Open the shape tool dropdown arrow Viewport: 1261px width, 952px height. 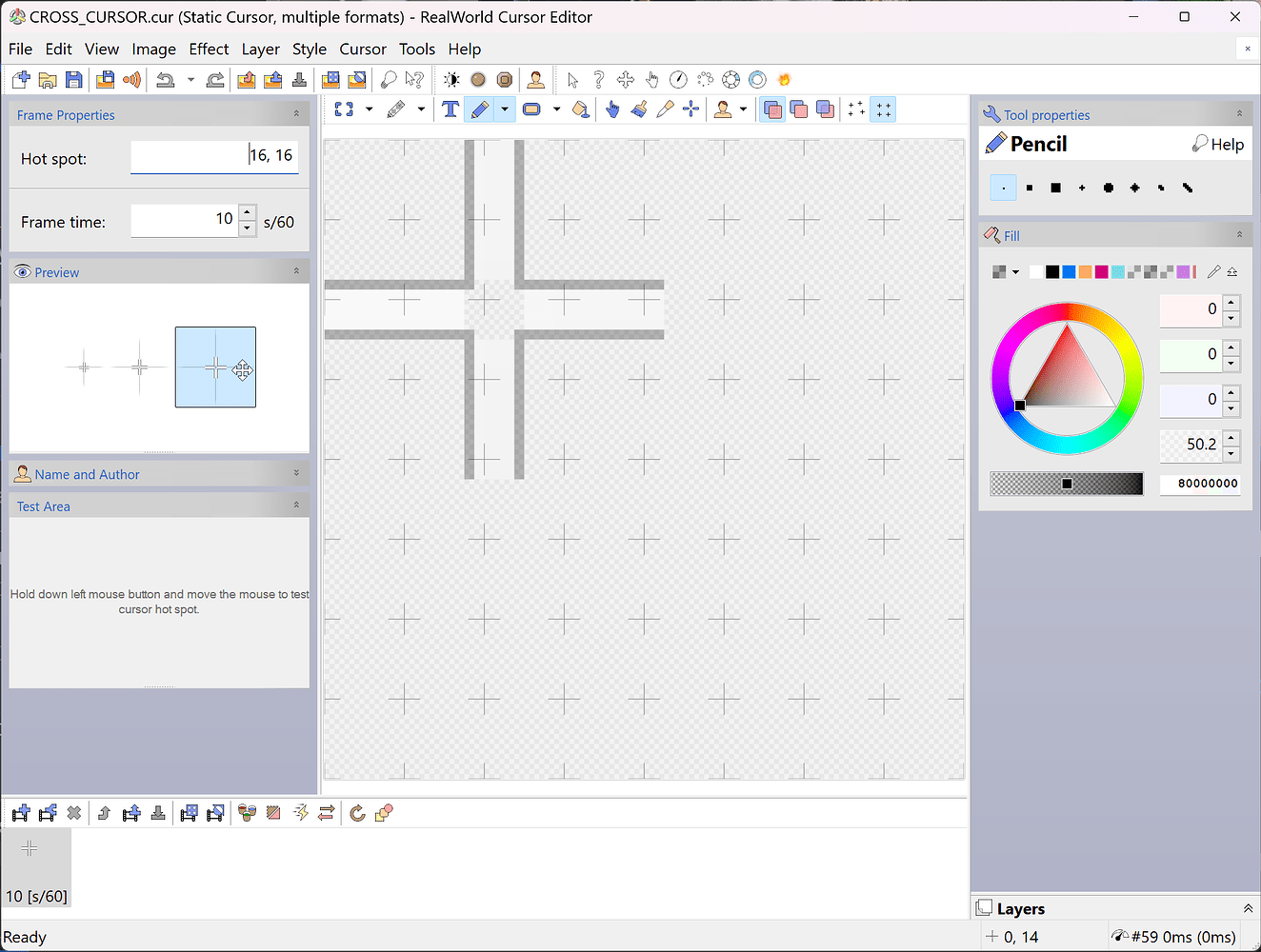(557, 109)
